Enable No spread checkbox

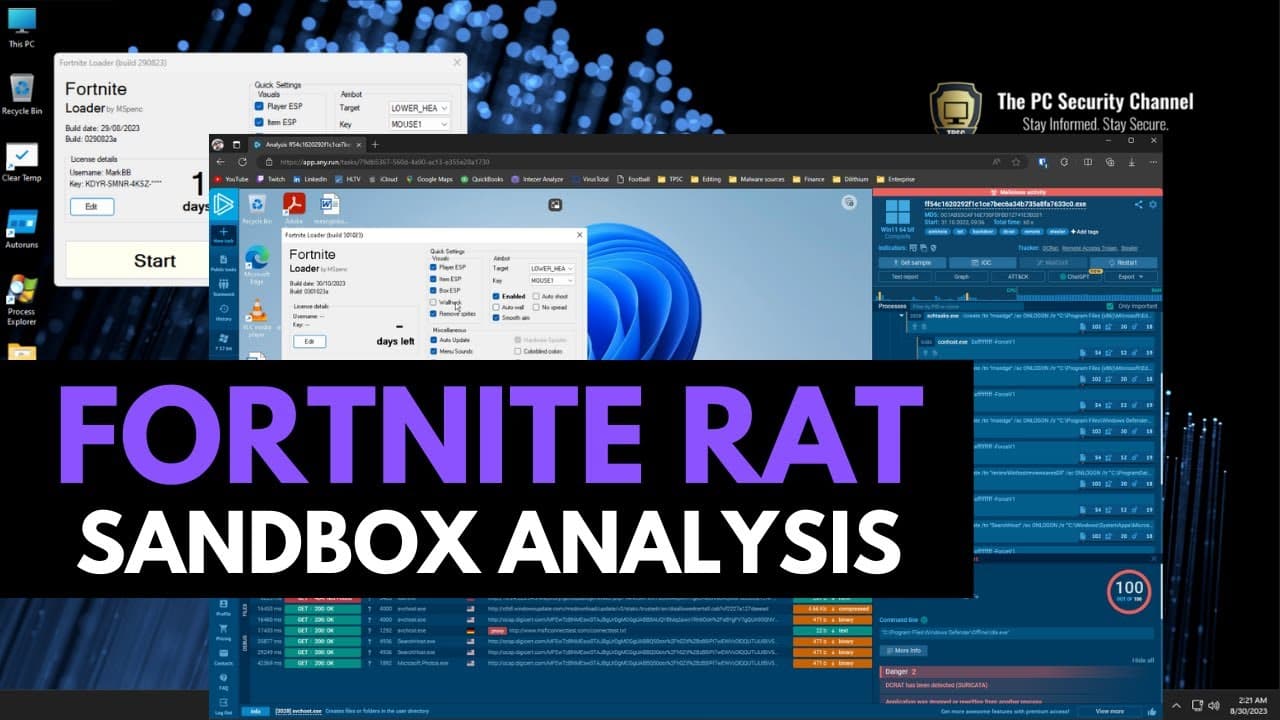[537, 307]
